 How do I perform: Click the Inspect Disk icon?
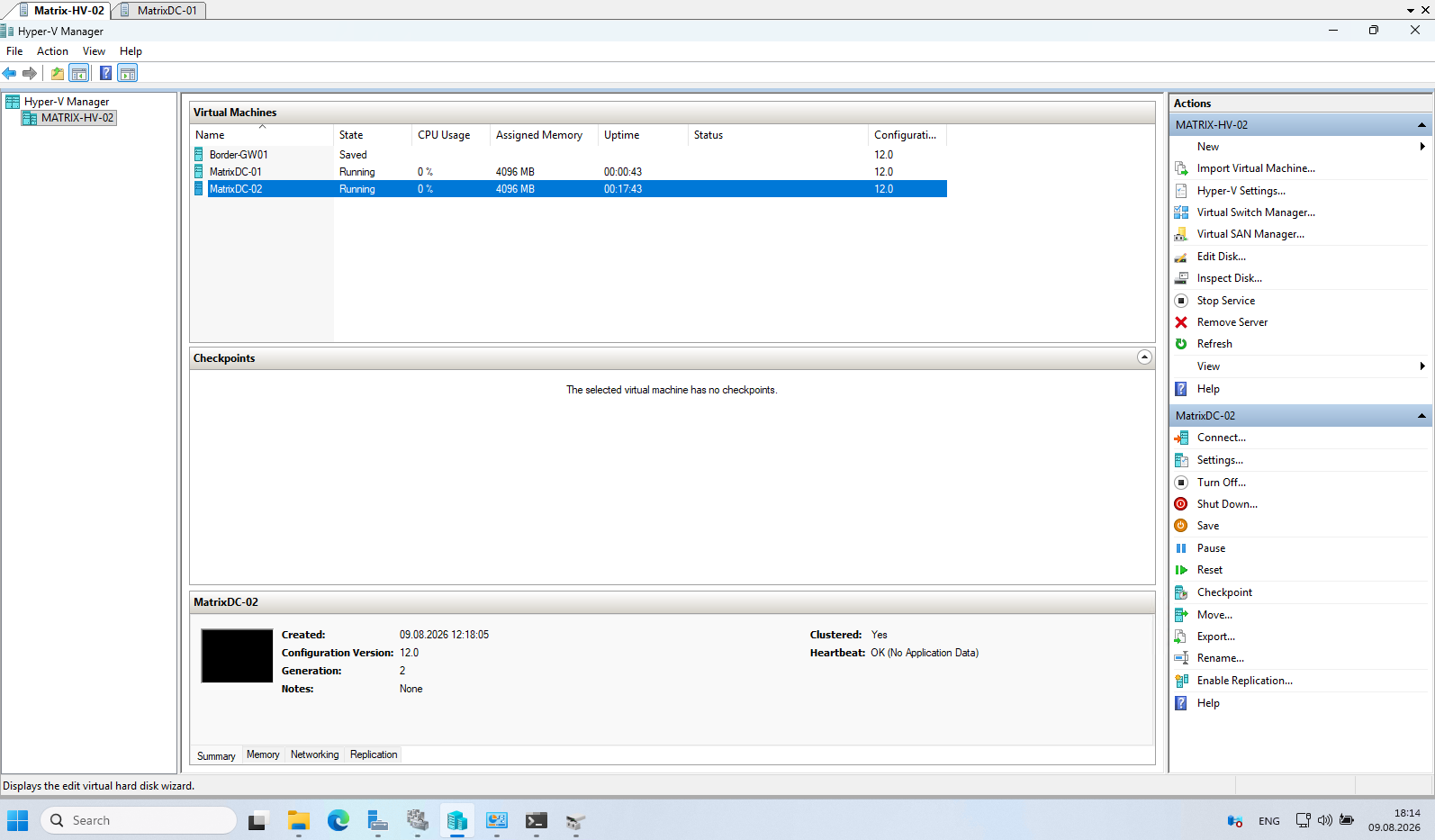pos(1181,278)
